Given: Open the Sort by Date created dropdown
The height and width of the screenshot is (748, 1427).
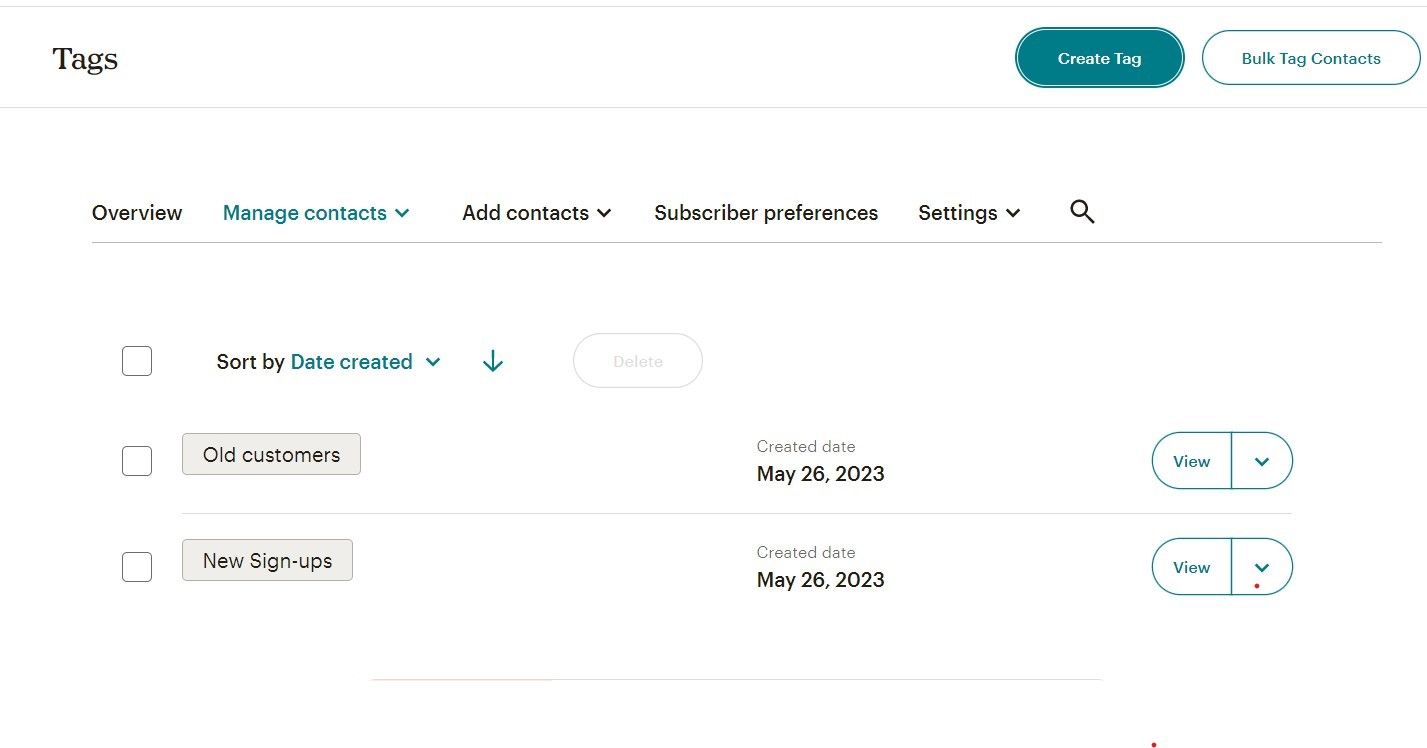Looking at the screenshot, I should tap(365, 362).
